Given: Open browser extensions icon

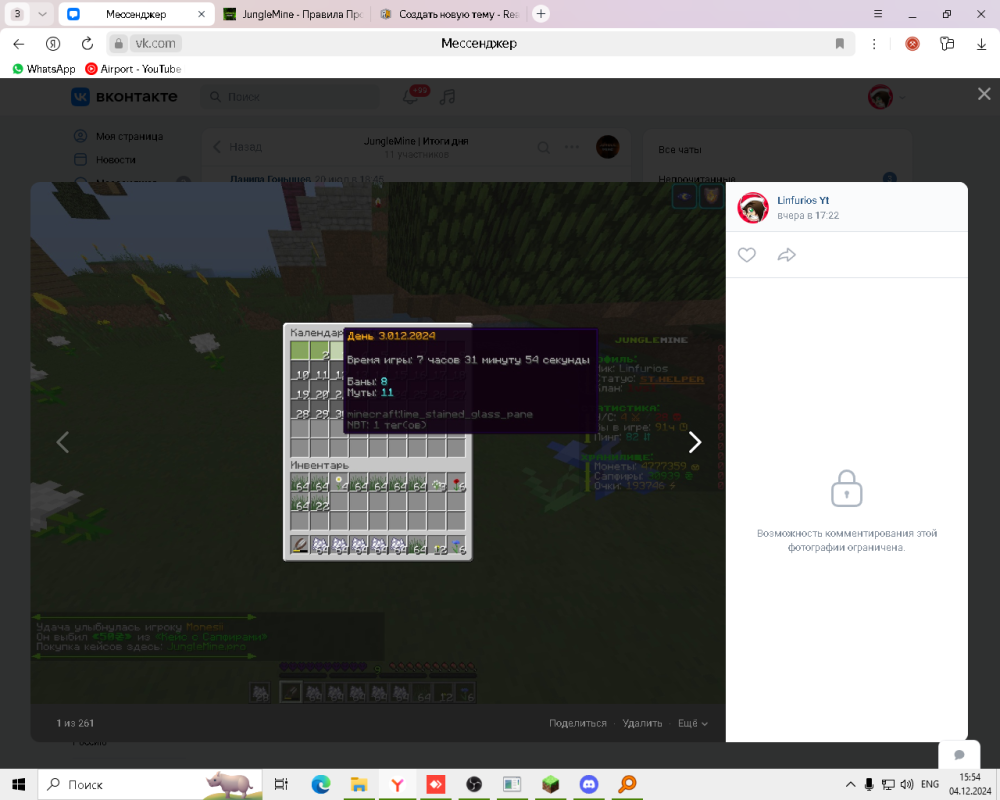Looking at the screenshot, I should coord(947,43).
